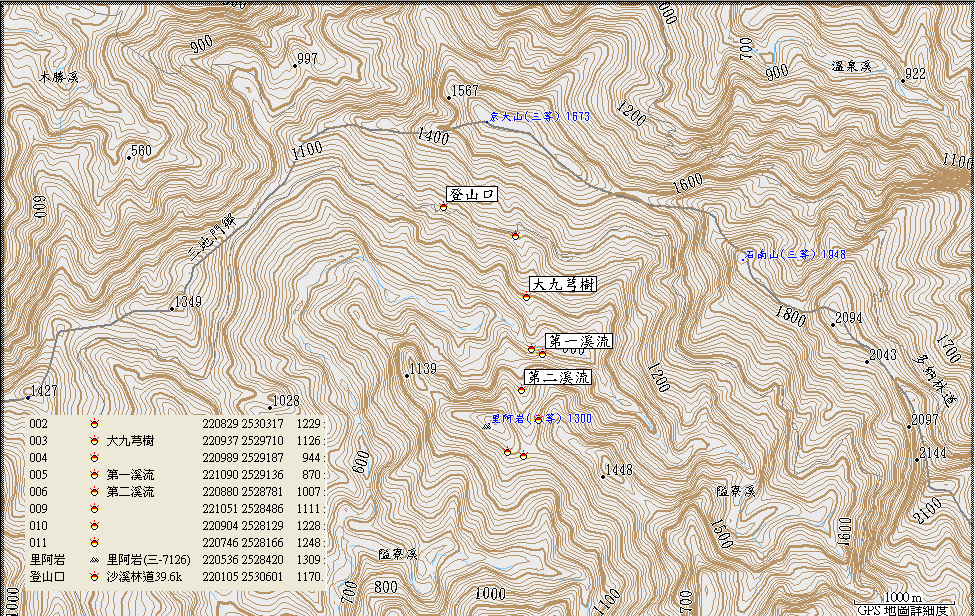Click the 木勝溪 river name

pyautogui.click(x=59, y=78)
